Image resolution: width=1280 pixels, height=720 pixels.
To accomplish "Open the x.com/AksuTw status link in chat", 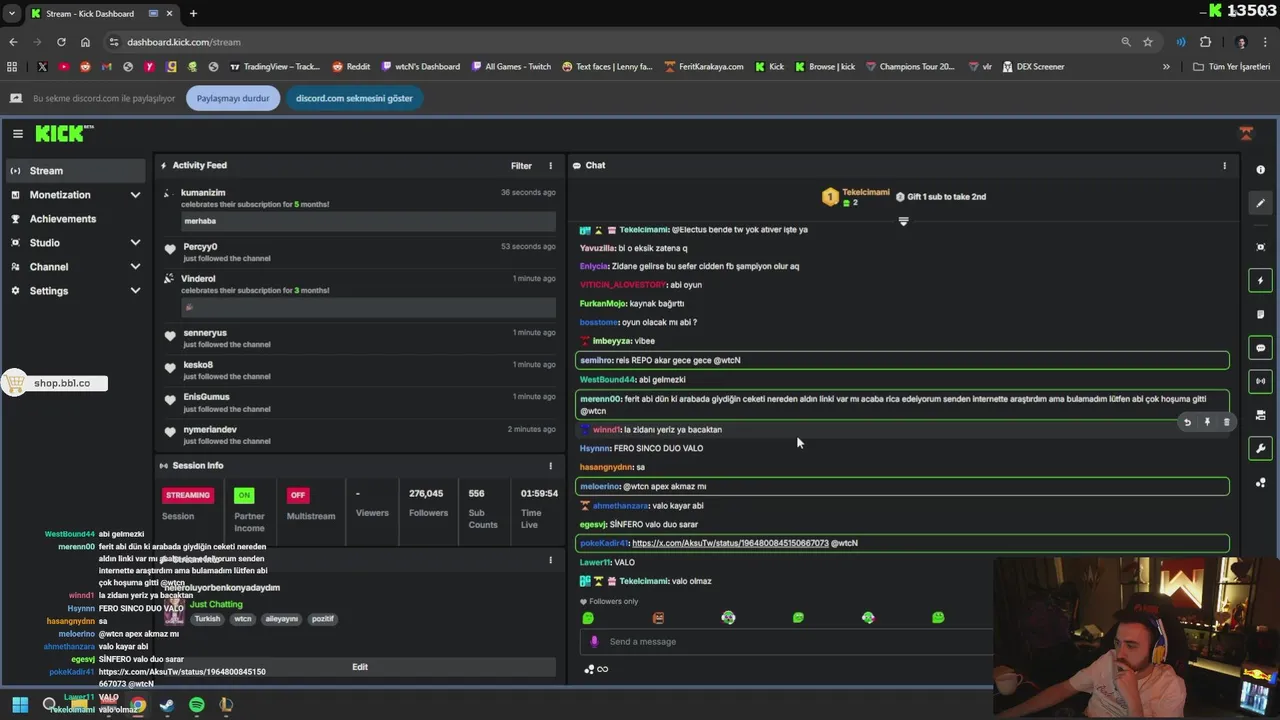I will [730, 543].
